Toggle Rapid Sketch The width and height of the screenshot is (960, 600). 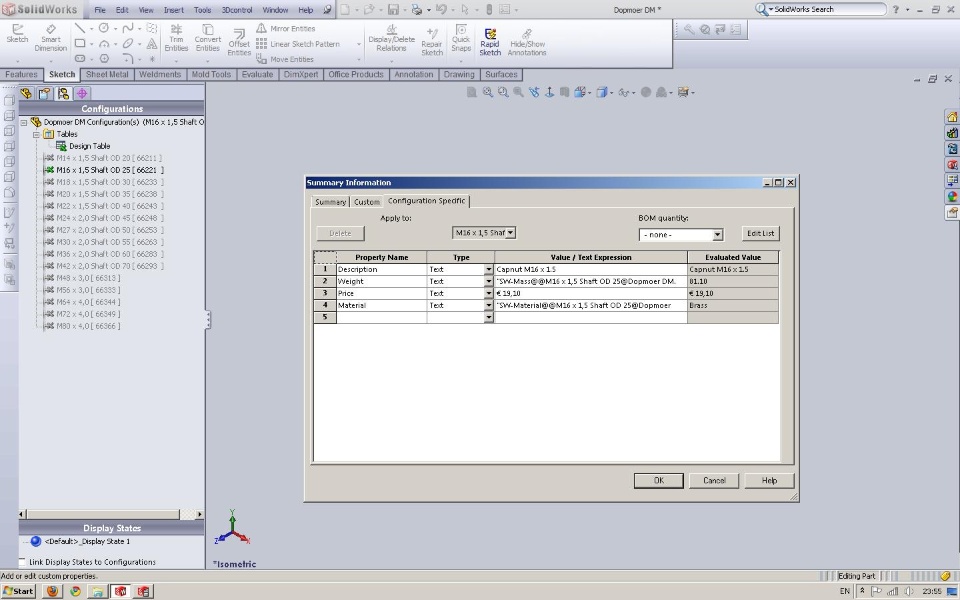[490, 42]
